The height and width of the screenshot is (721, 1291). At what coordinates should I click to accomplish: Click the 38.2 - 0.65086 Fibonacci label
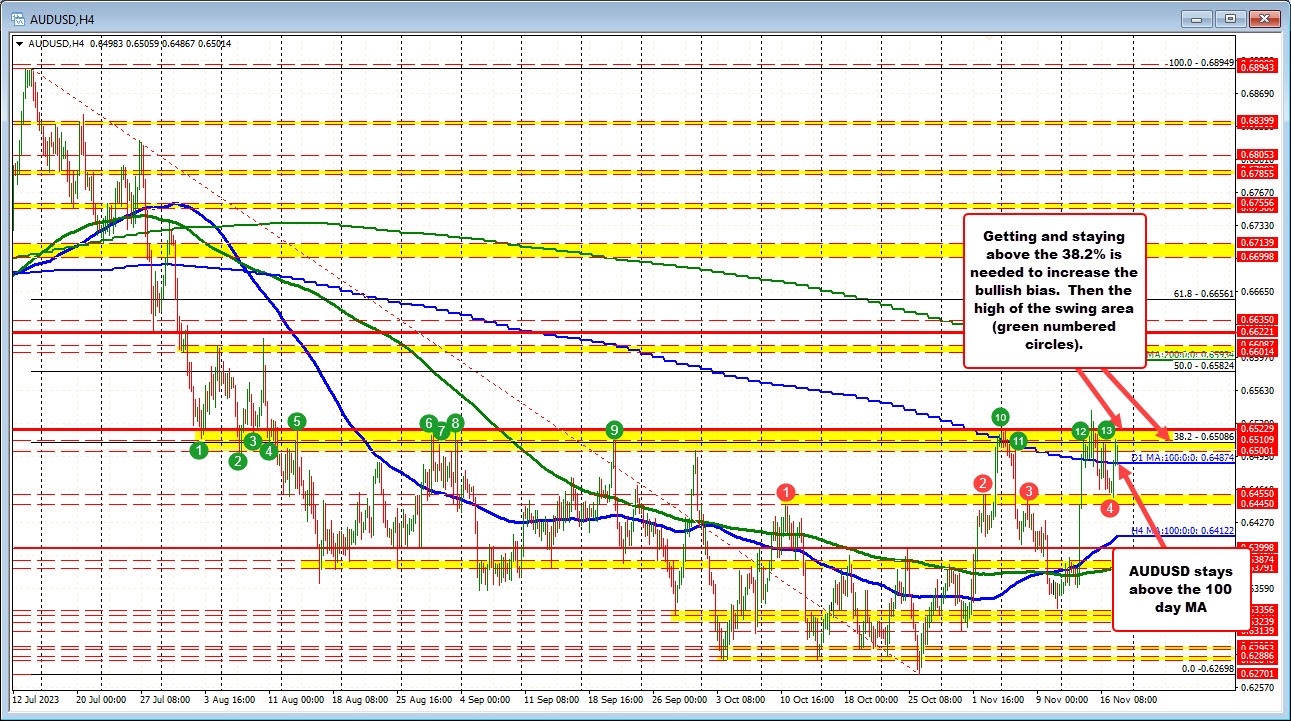(1204, 437)
